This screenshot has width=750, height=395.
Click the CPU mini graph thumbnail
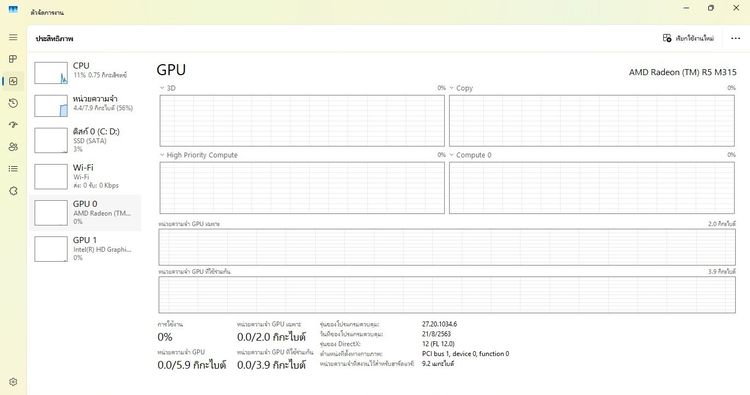point(51,73)
